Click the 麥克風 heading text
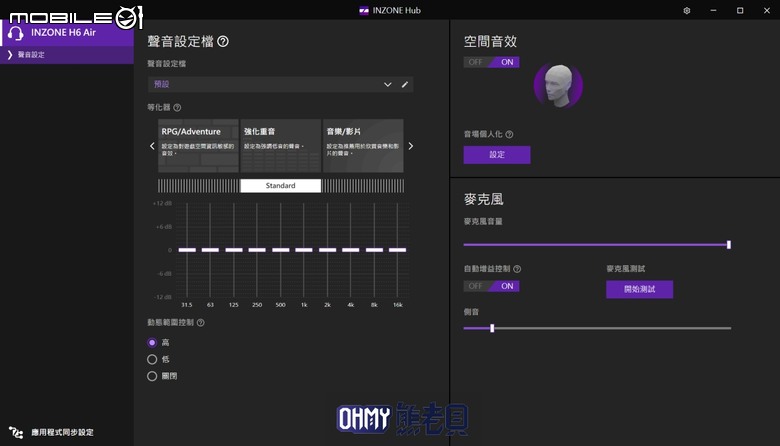The width and height of the screenshot is (780, 446). (484, 199)
